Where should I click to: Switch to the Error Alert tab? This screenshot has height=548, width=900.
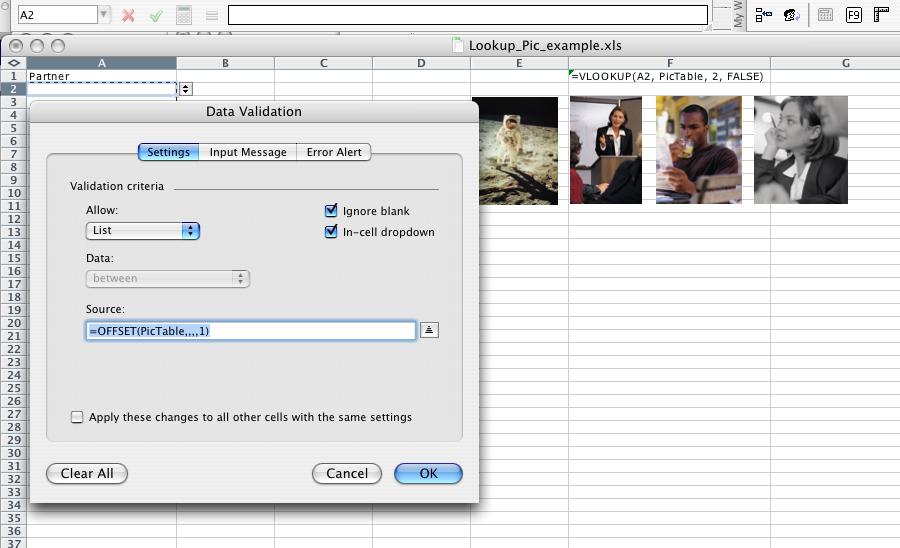click(334, 152)
